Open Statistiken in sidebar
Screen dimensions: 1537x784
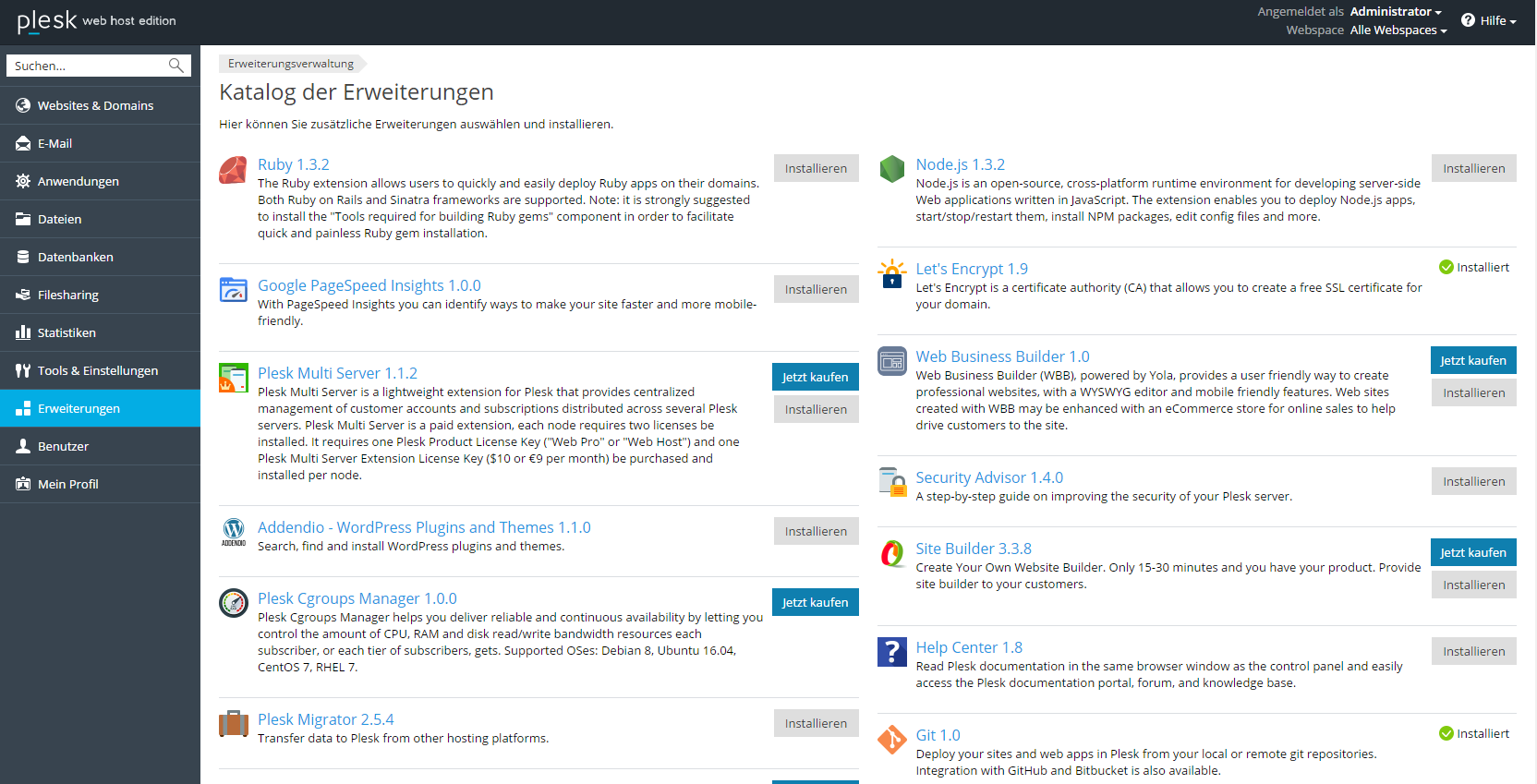point(100,332)
